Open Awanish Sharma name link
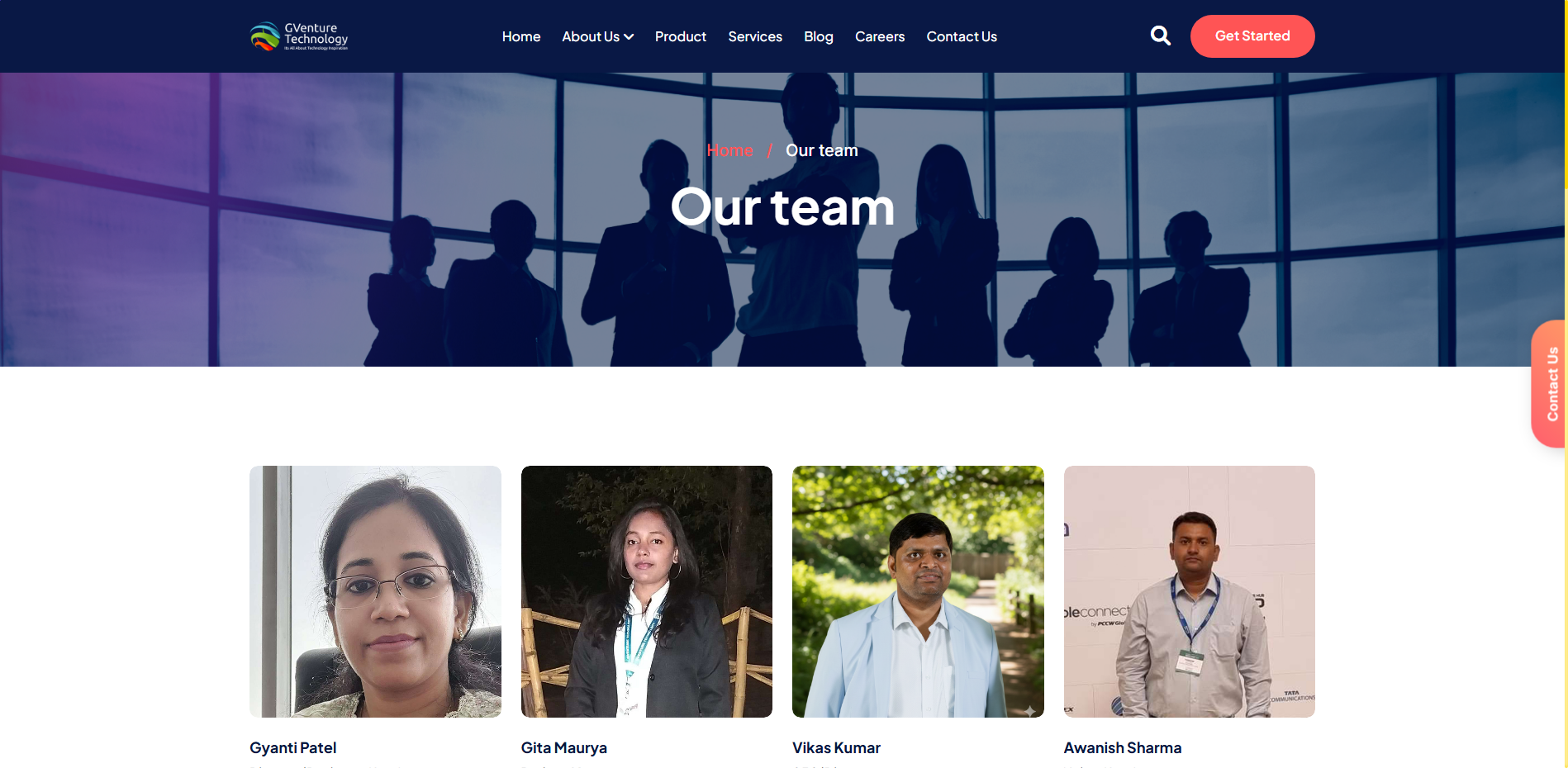The width and height of the screenshot is (1568, 768). point(1123,747)
